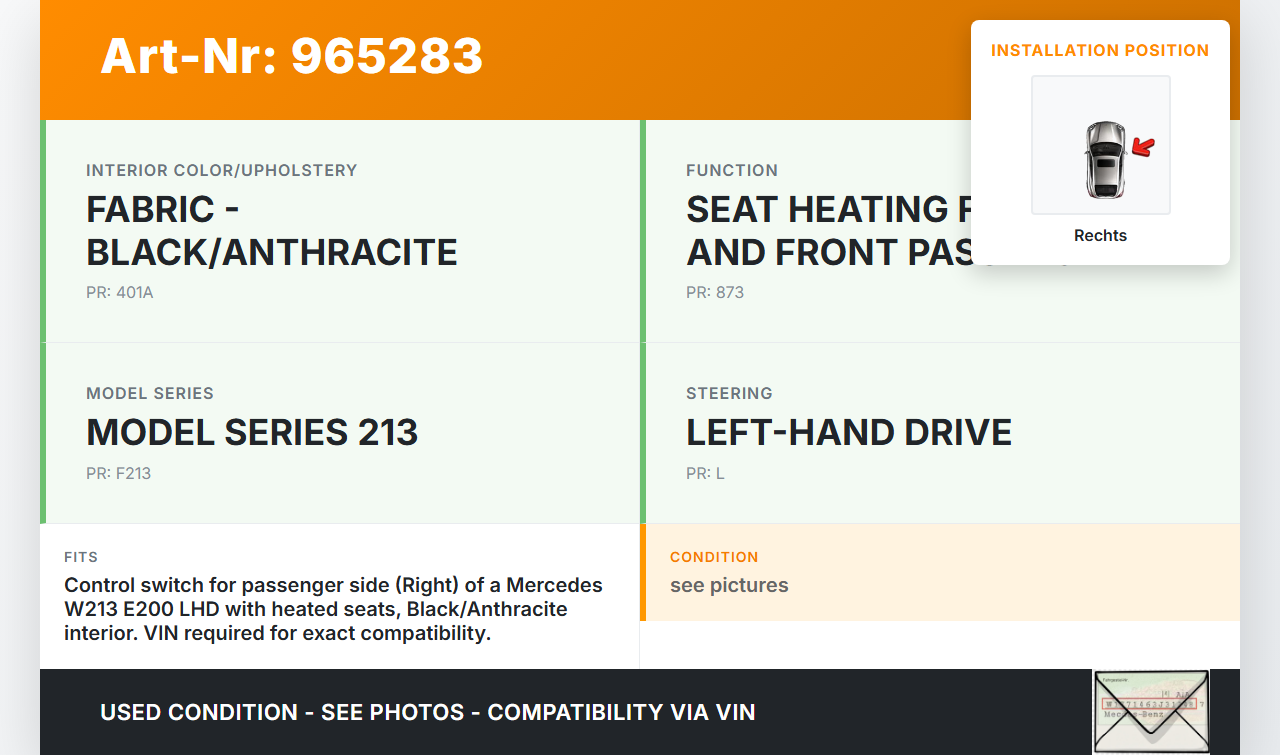Click PR code F213 text
The height and width of the screenshot is (755, 1280).
(x=118, y=474)
